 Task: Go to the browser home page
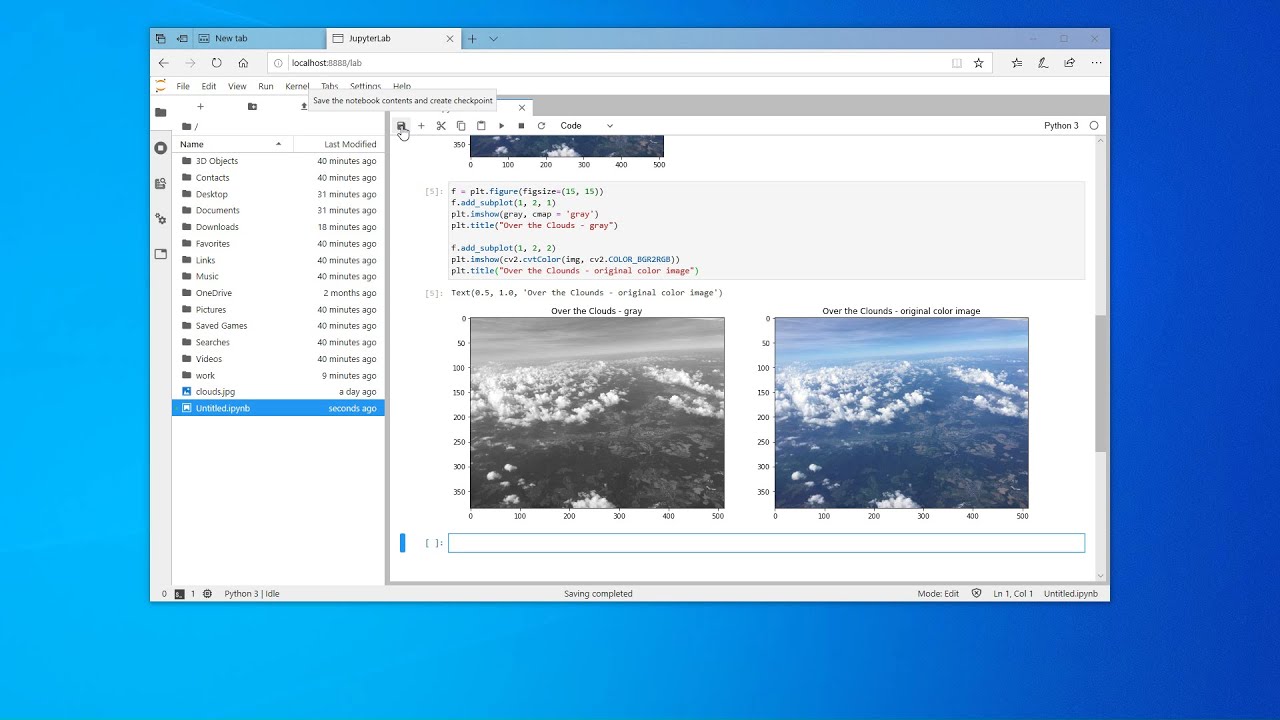[x=243, y=63]
